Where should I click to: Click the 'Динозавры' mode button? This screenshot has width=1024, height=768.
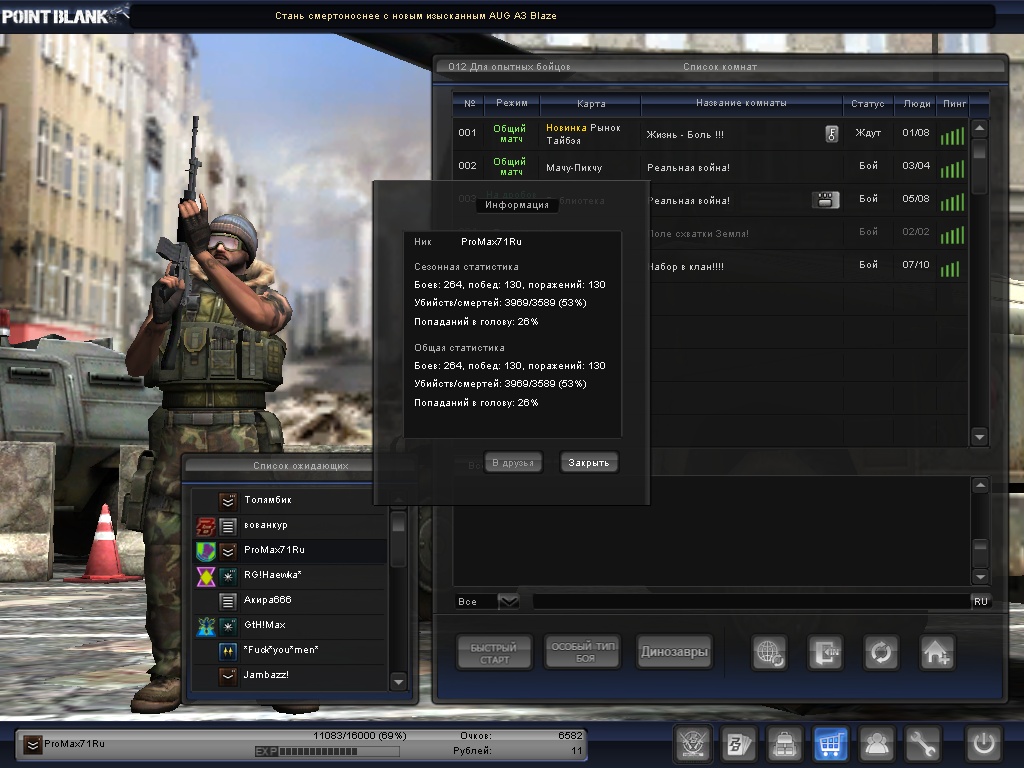click(x=674, y=651)
